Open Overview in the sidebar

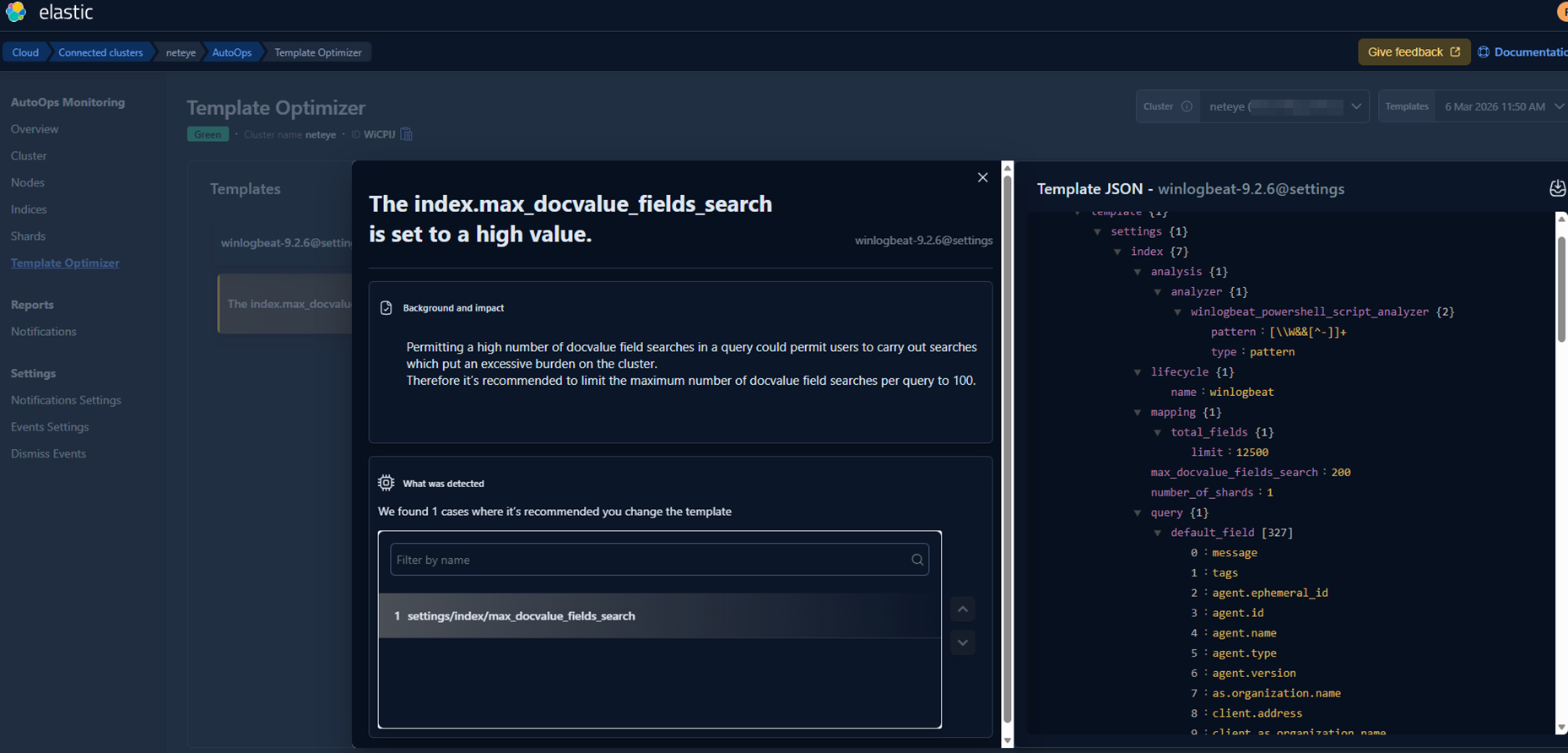click(35, 129)
